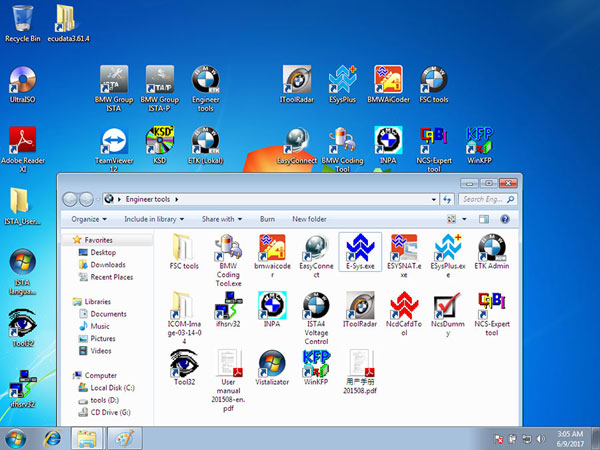Select ETK Admin in the folder window
The width and height of the screenshot is (600, 450).
pos(492,251)
